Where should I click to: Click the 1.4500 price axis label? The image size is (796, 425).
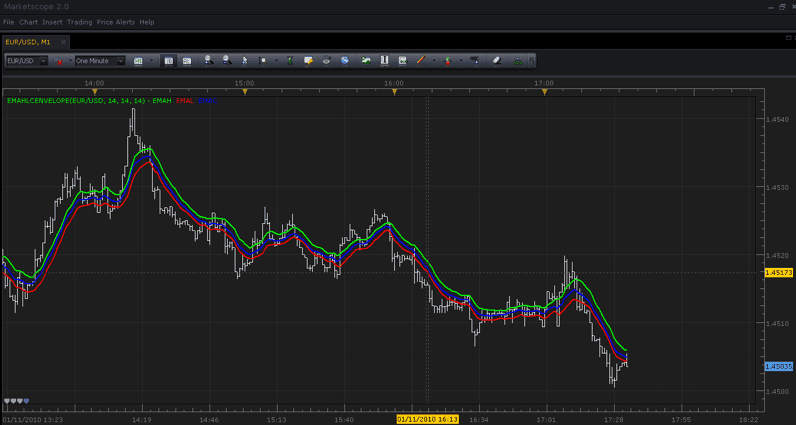tap(778, 391)
